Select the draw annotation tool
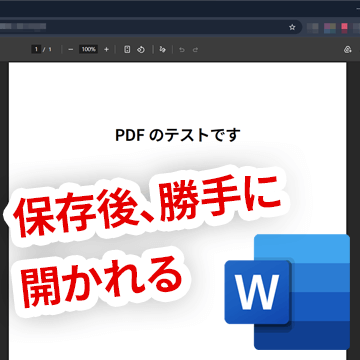This screenshot has width=360, height=360. pyautogui.click(x=162, y=50)
